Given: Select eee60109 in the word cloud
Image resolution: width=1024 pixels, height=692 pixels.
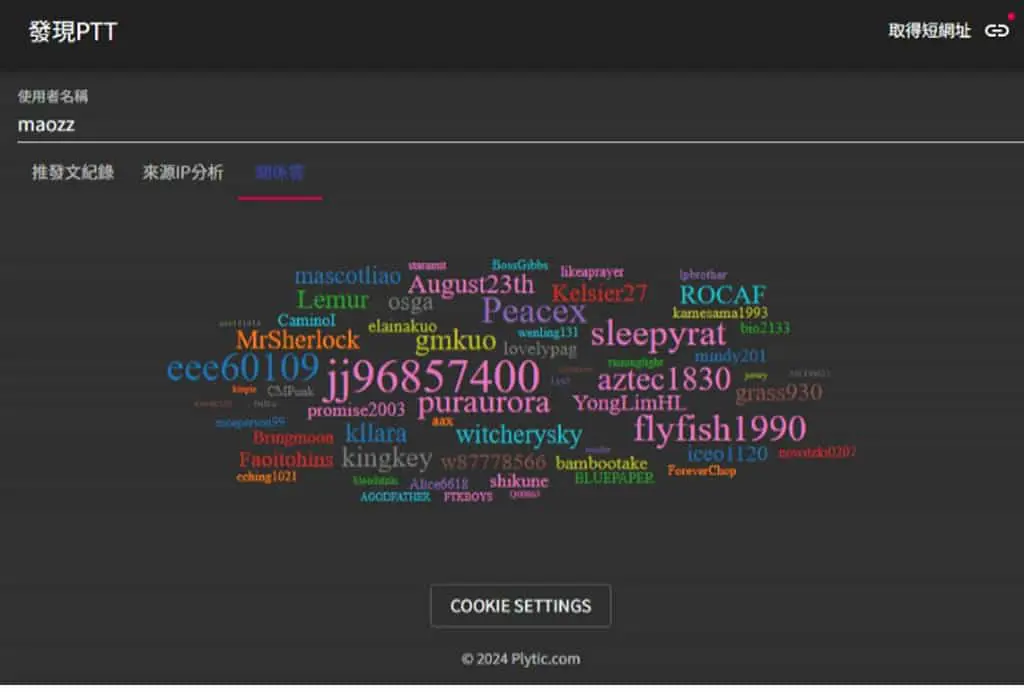Looking at the screenshot, I should coord(243,368).
